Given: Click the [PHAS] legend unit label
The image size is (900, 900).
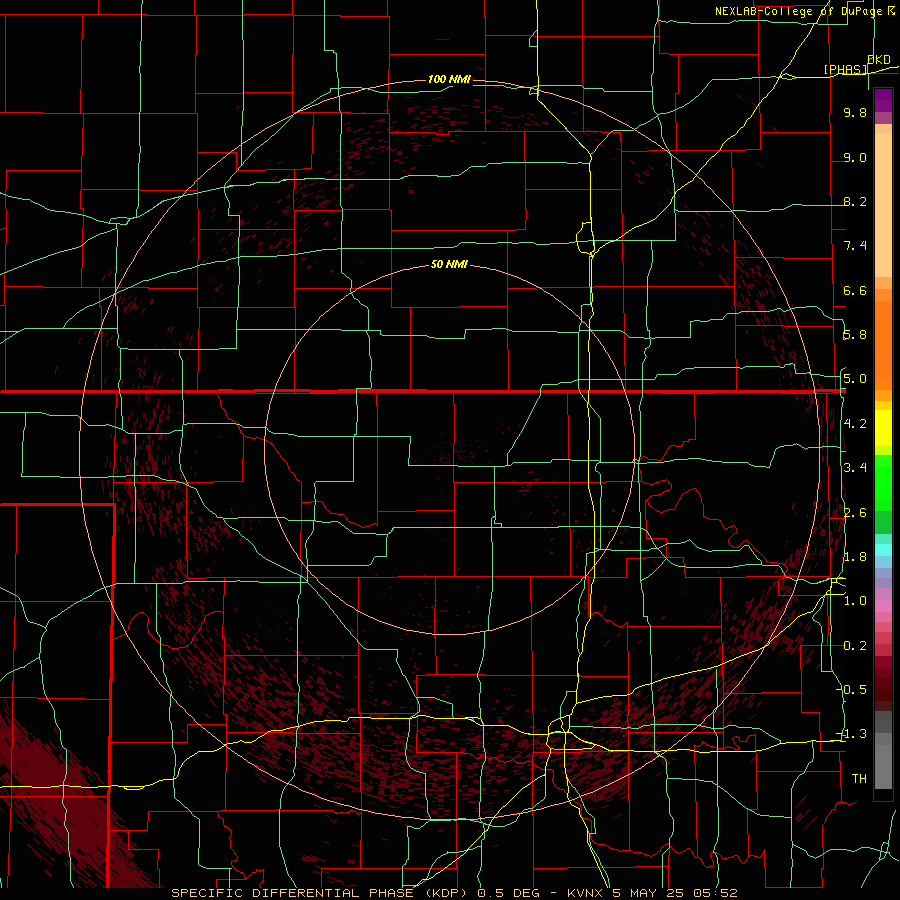Looking at the screenshot, I should point(845,69).
